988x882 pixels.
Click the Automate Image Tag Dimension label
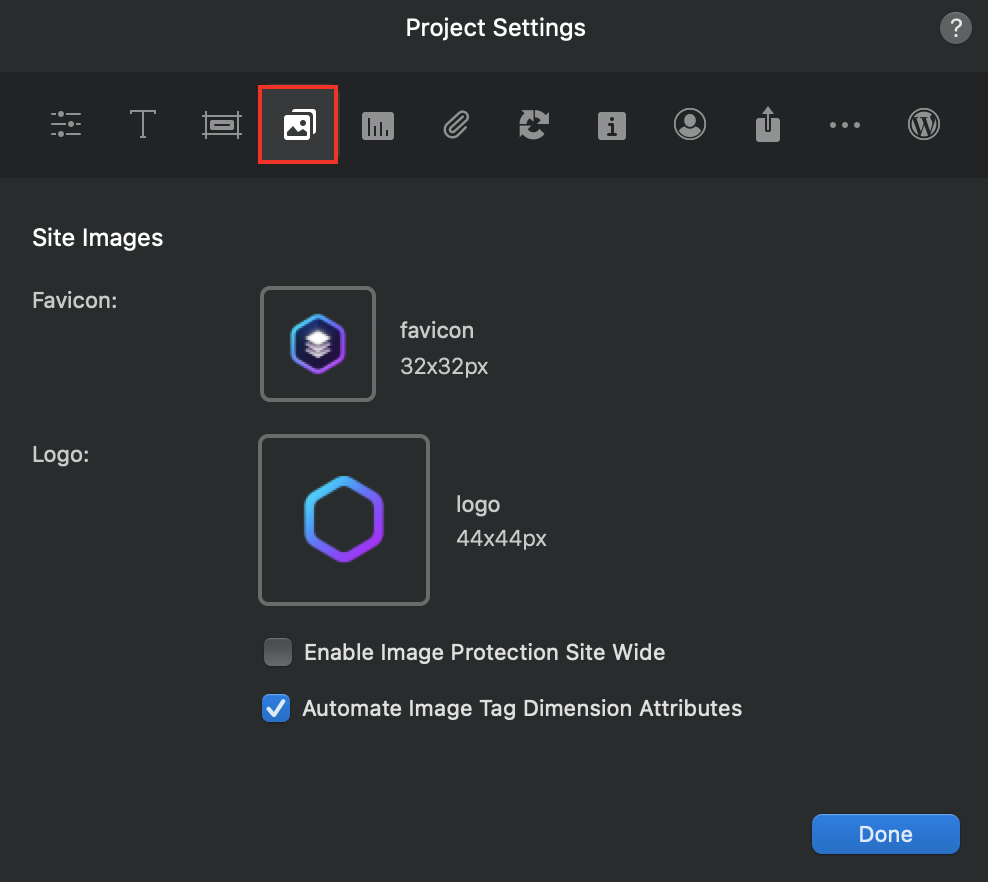point(522,709)
